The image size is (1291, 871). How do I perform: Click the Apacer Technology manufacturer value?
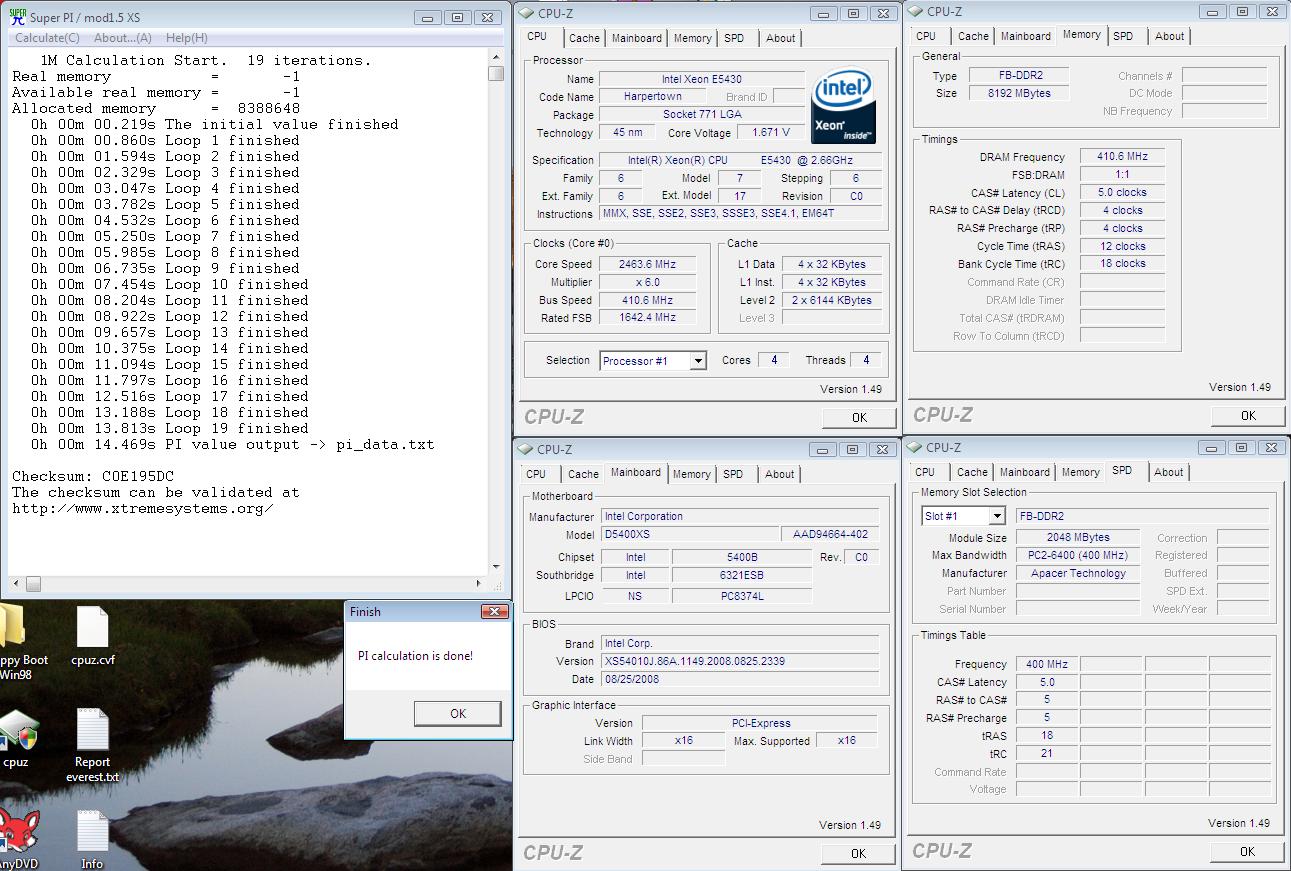(x=1078, y=573)
